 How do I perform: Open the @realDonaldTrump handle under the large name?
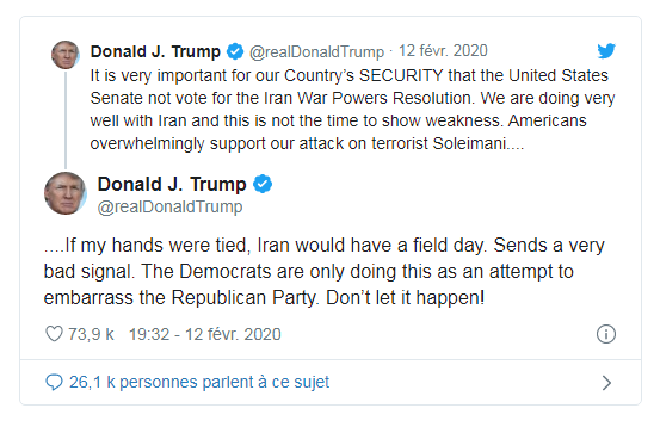tap(169, 206)
